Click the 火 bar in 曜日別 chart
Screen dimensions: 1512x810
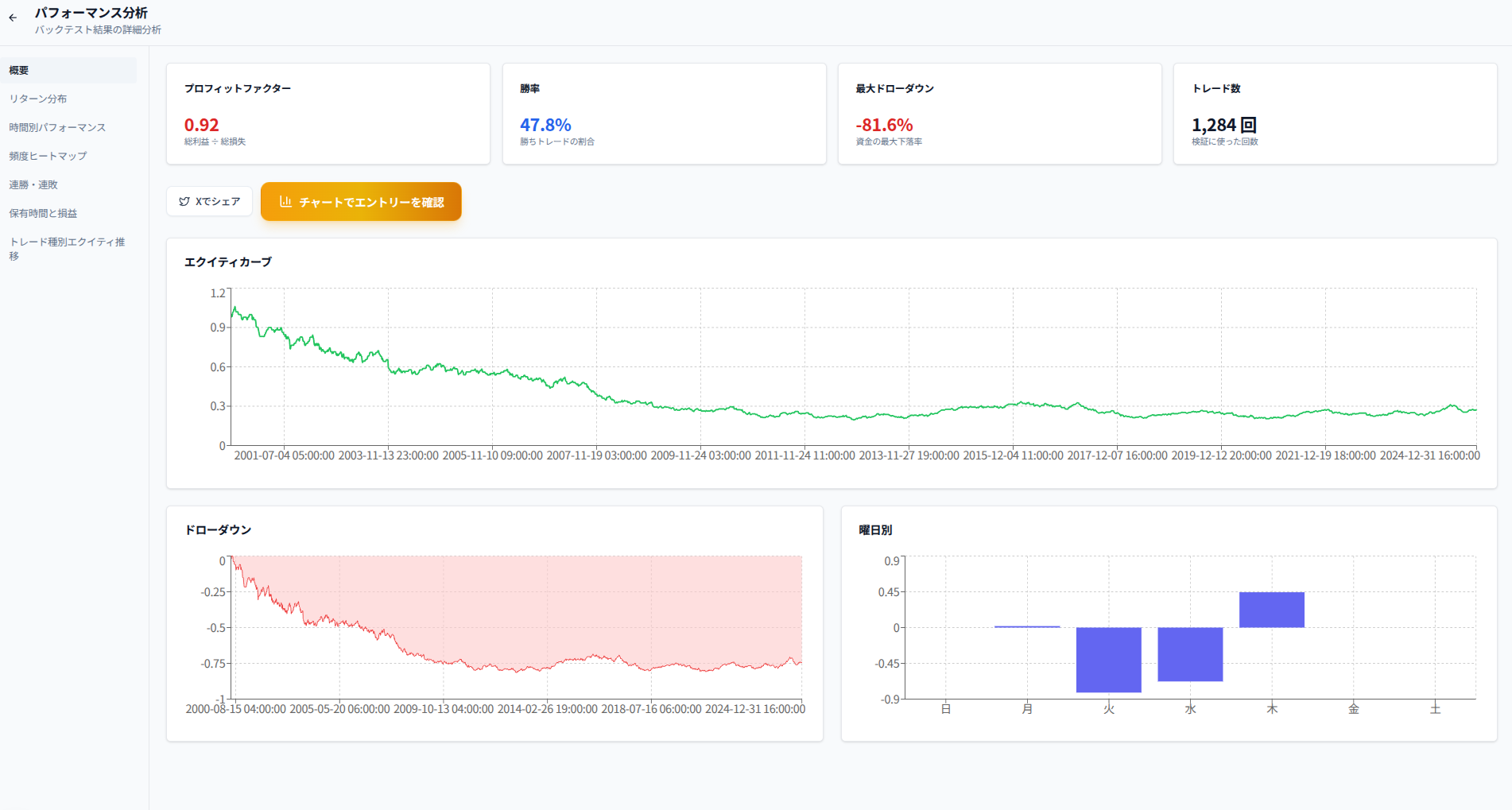click(1108, 659)
